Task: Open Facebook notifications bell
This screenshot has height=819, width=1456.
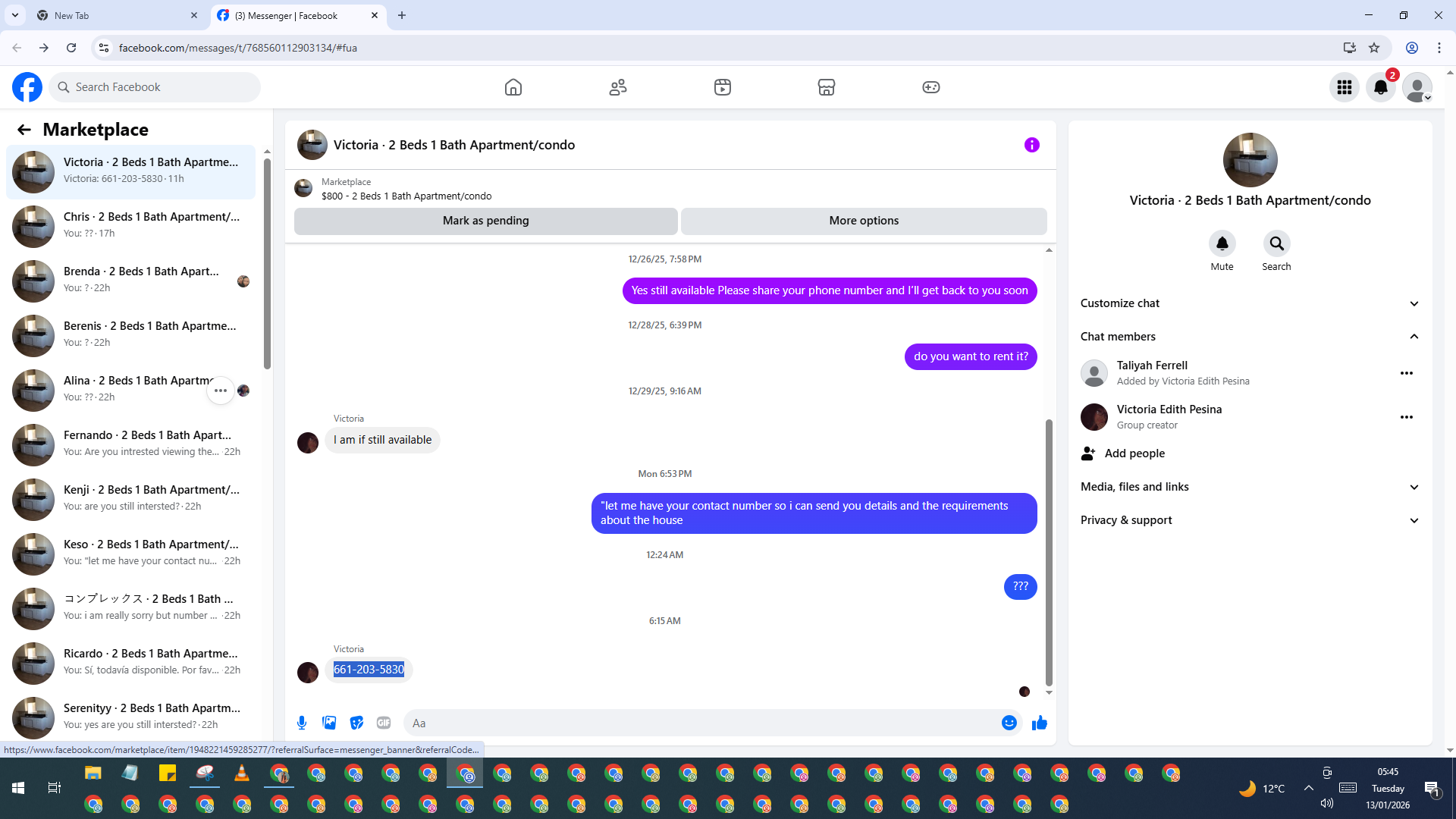Action: (x=1380, y=87)
